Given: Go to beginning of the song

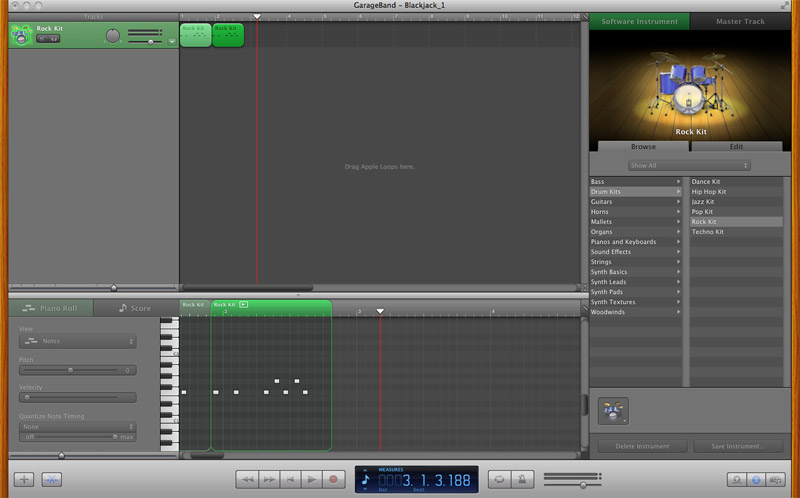Looking at the screenshot, I should point(290,480).
